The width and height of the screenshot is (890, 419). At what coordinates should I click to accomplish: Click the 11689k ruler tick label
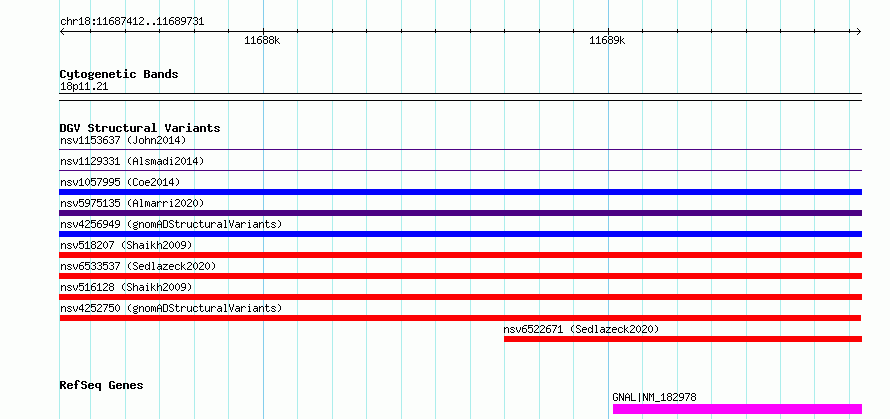click(607, 40)
